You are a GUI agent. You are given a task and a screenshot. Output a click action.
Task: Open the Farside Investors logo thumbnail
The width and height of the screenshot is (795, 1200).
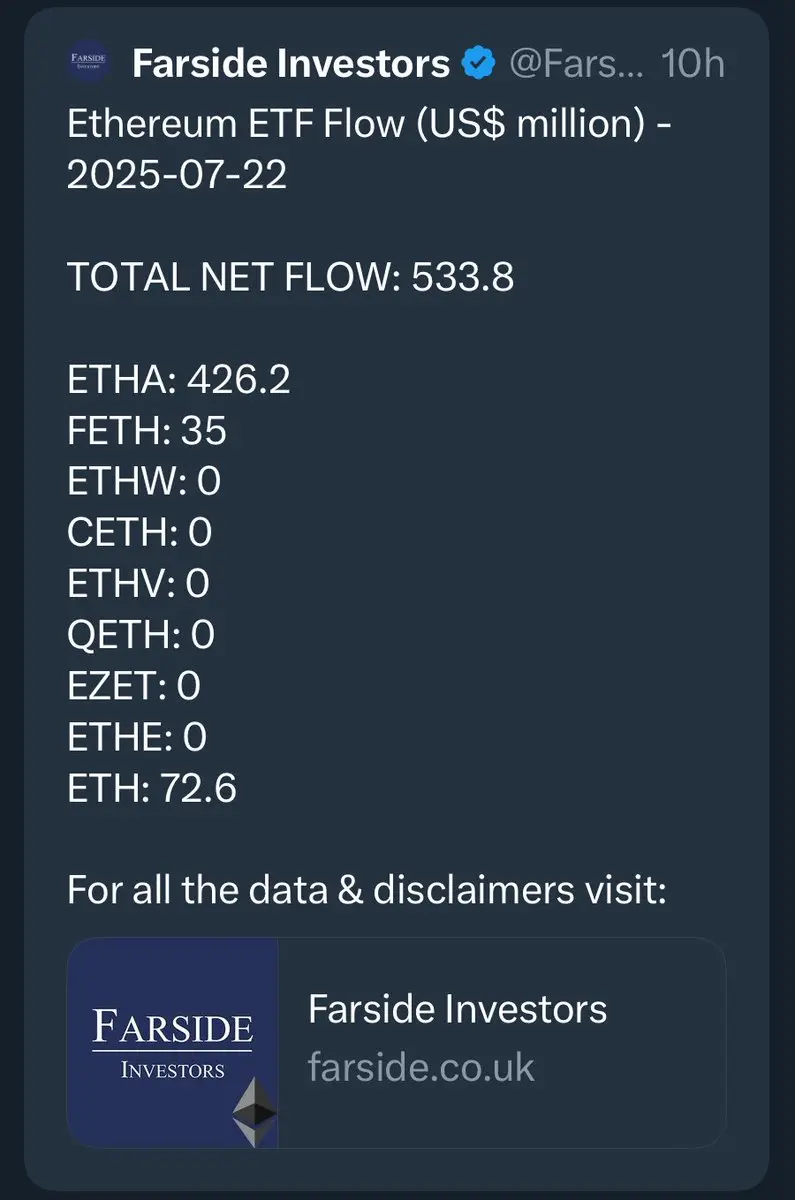pos(173,1043)
